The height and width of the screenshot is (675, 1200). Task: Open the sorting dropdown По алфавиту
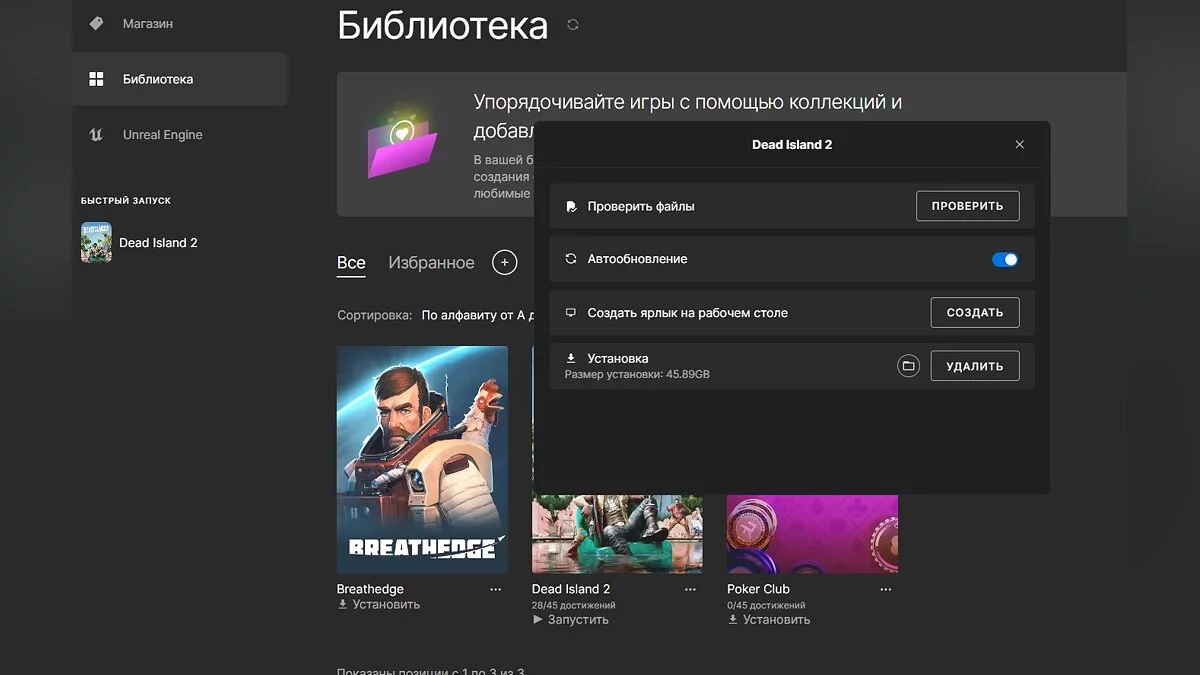coord(478,315)
